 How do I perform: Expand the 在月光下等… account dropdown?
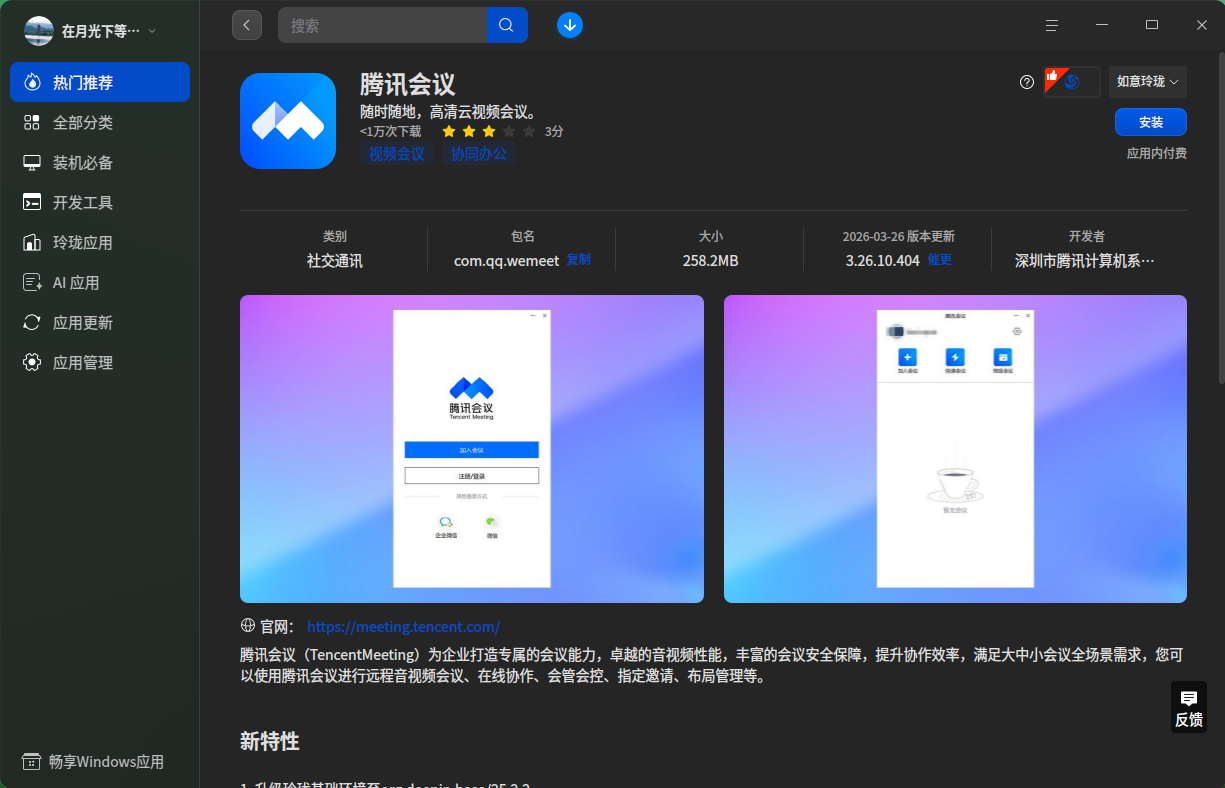[x=109, y=31]
